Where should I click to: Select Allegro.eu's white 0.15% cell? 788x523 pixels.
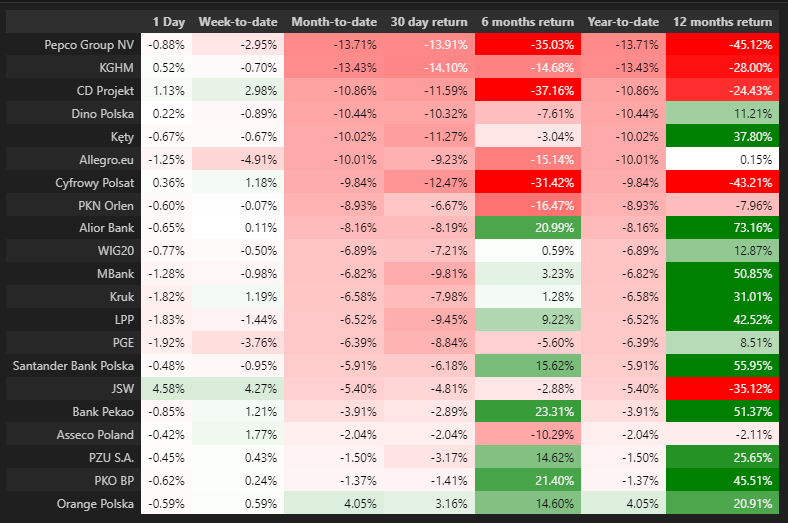point(725,160)
